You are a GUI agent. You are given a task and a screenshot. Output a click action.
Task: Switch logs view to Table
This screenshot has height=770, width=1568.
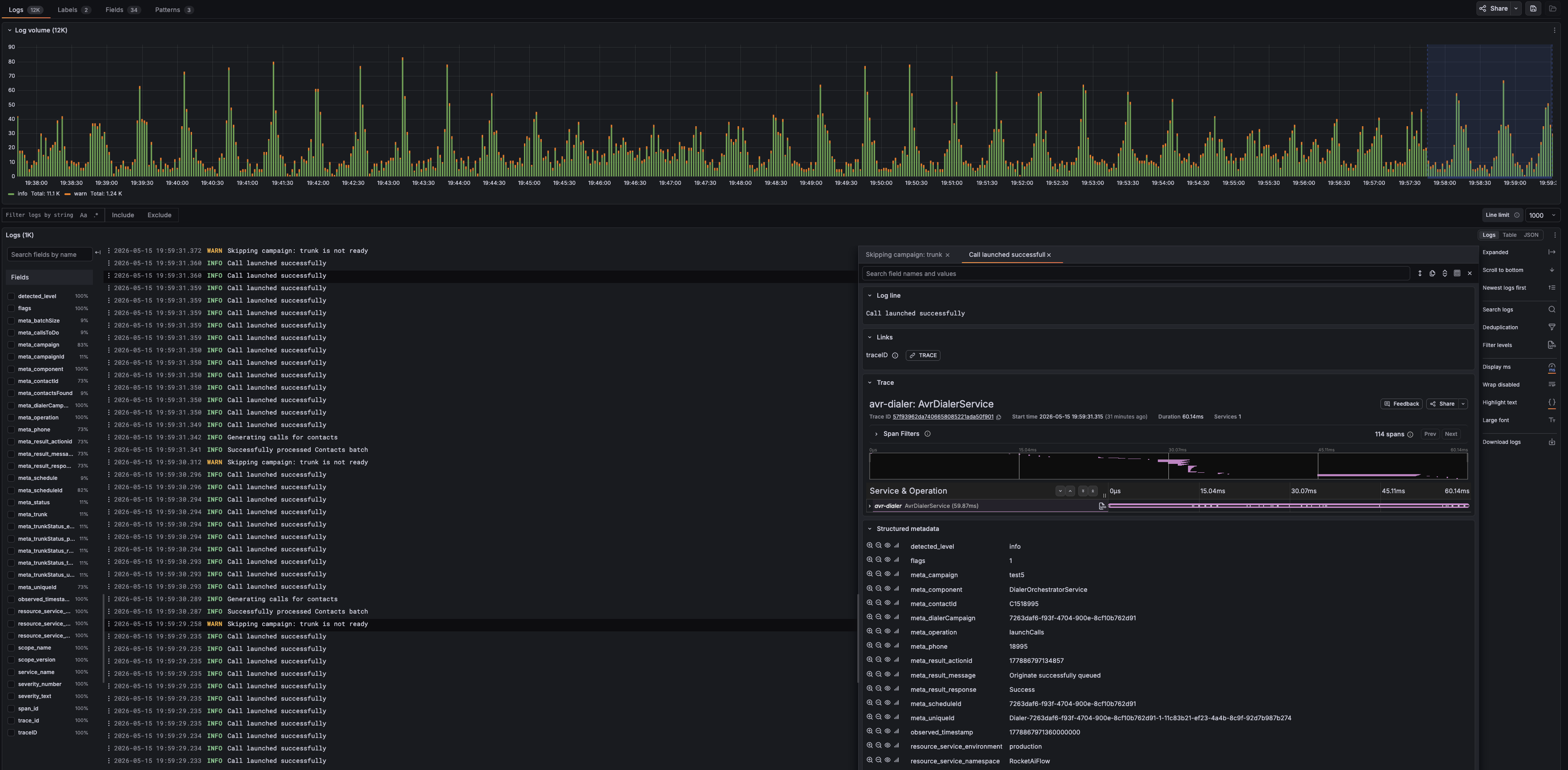click(x=1509, y=235)
